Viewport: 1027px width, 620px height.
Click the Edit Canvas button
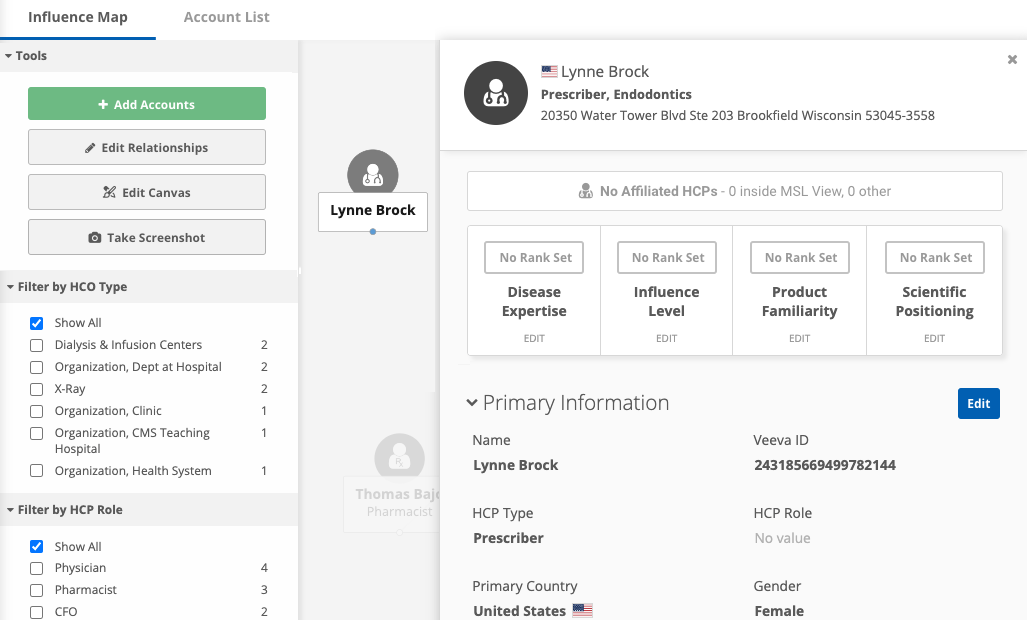click(147, 193)
